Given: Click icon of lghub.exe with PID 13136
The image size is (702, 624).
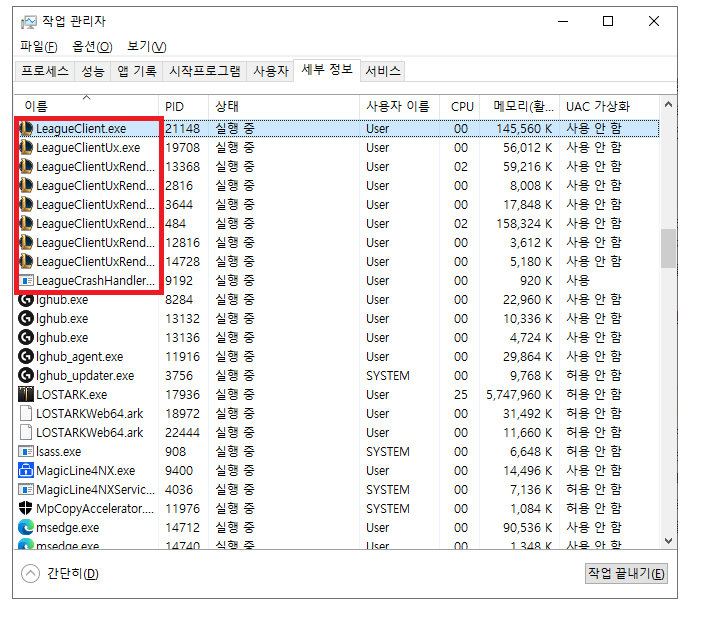Looking at the screenshot, I should point(26,338).
